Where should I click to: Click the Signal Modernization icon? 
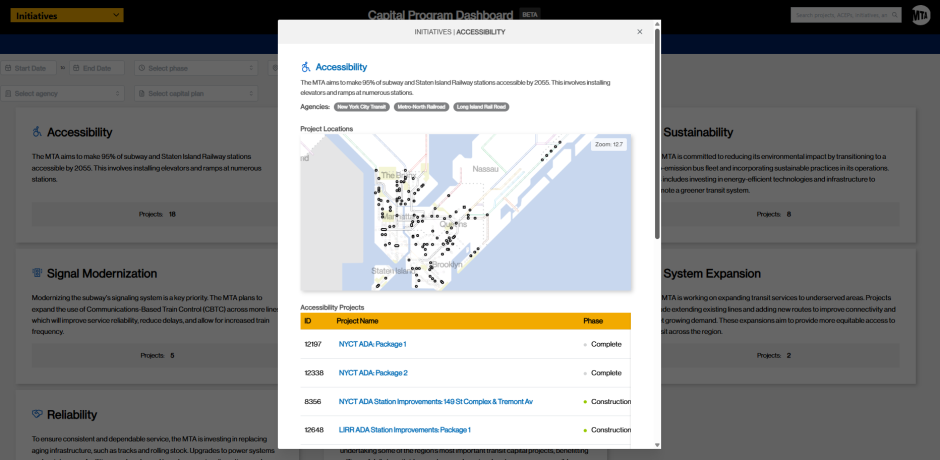[37, 273]
